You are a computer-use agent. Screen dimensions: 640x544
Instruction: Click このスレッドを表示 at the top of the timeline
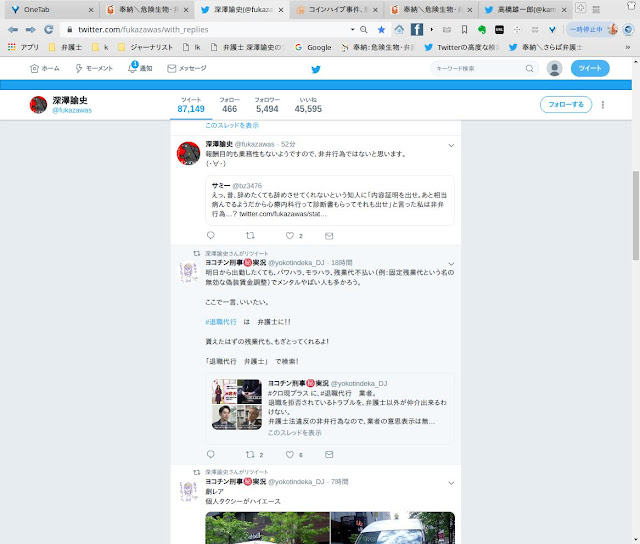[232, 125]
